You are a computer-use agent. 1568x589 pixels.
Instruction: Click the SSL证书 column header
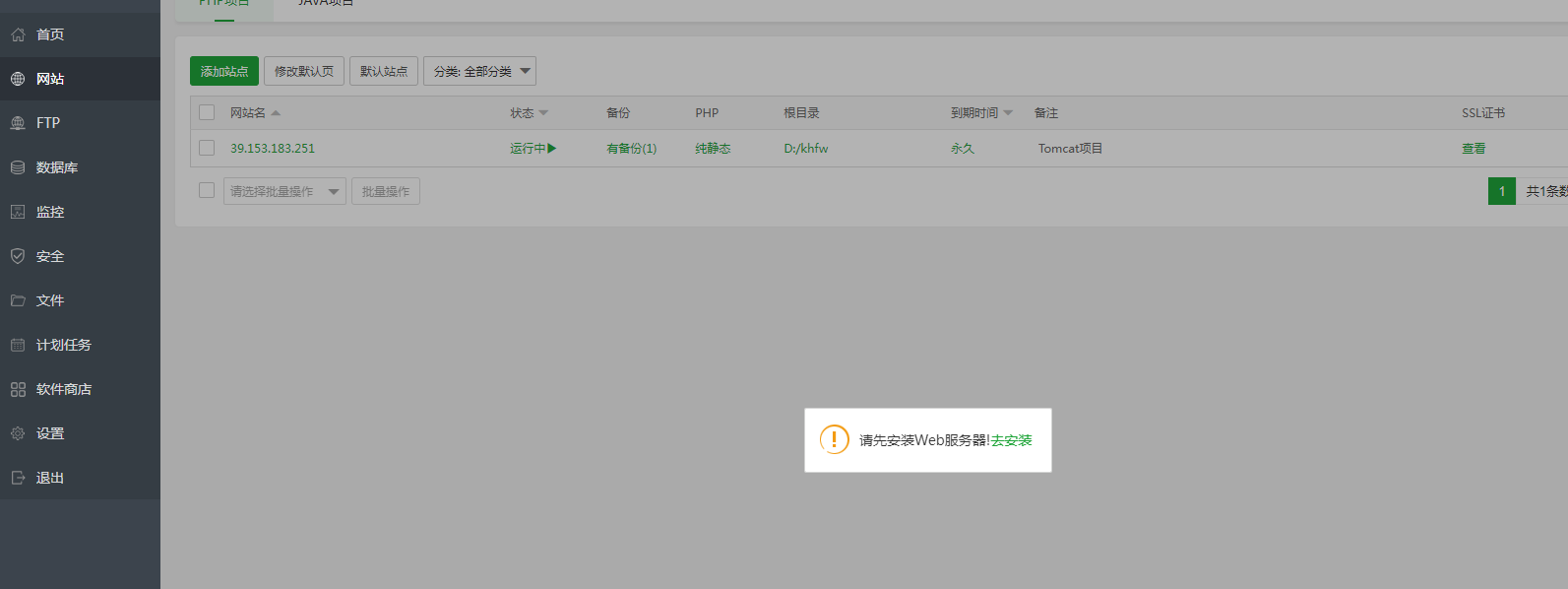[1483, 113]
